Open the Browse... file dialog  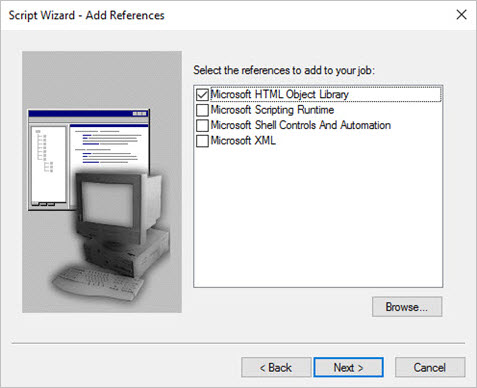click(x=407, y=307)
